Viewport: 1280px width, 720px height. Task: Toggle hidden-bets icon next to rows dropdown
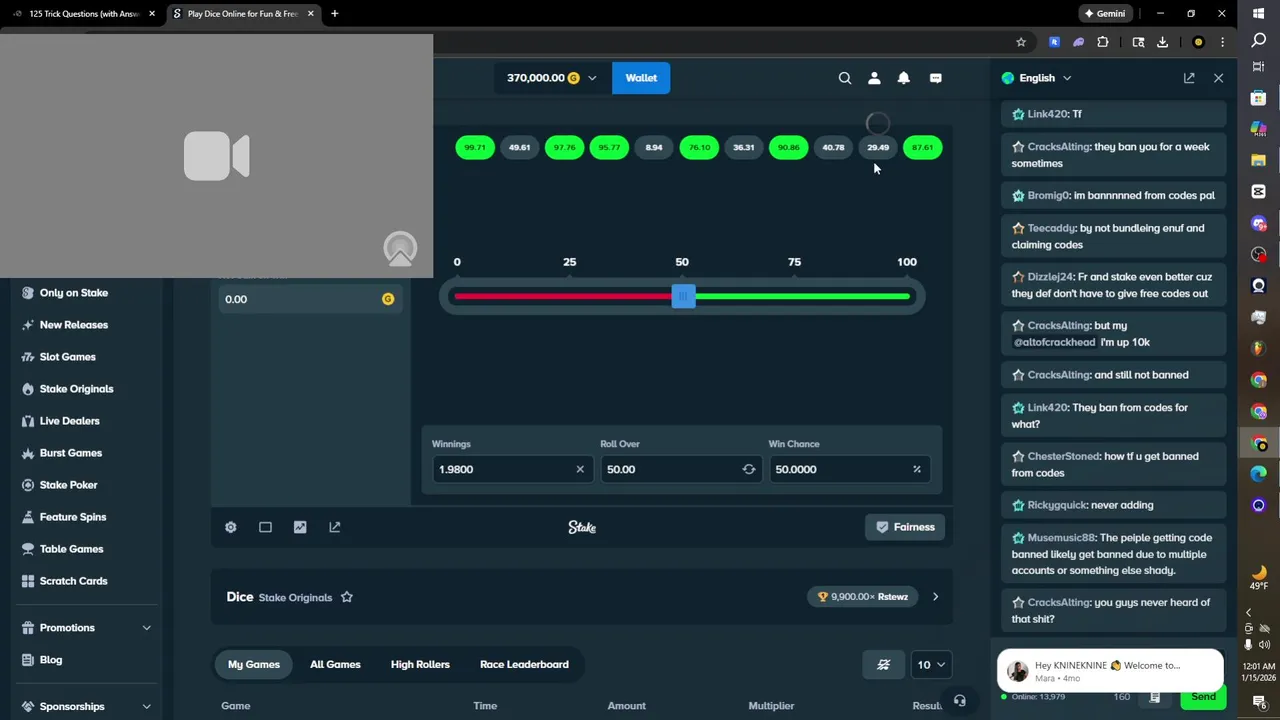pos(884,665)
